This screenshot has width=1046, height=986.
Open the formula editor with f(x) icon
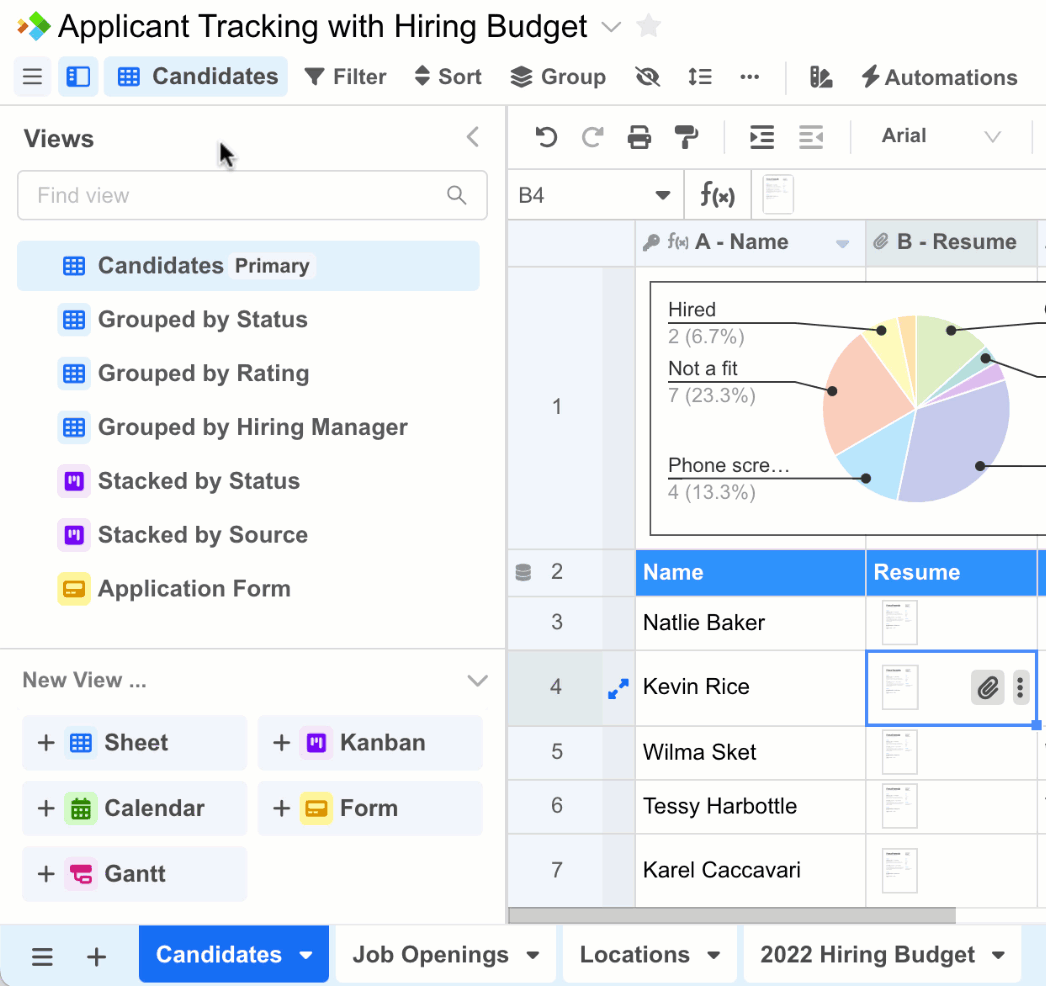coord(718,194)
